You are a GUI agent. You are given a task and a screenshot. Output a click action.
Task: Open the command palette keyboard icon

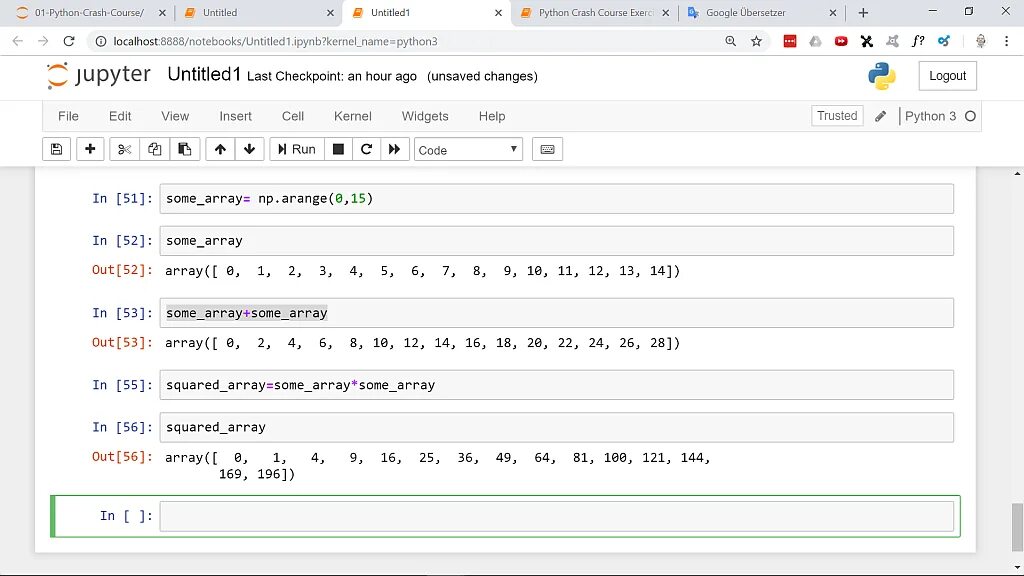click(547, 150)
